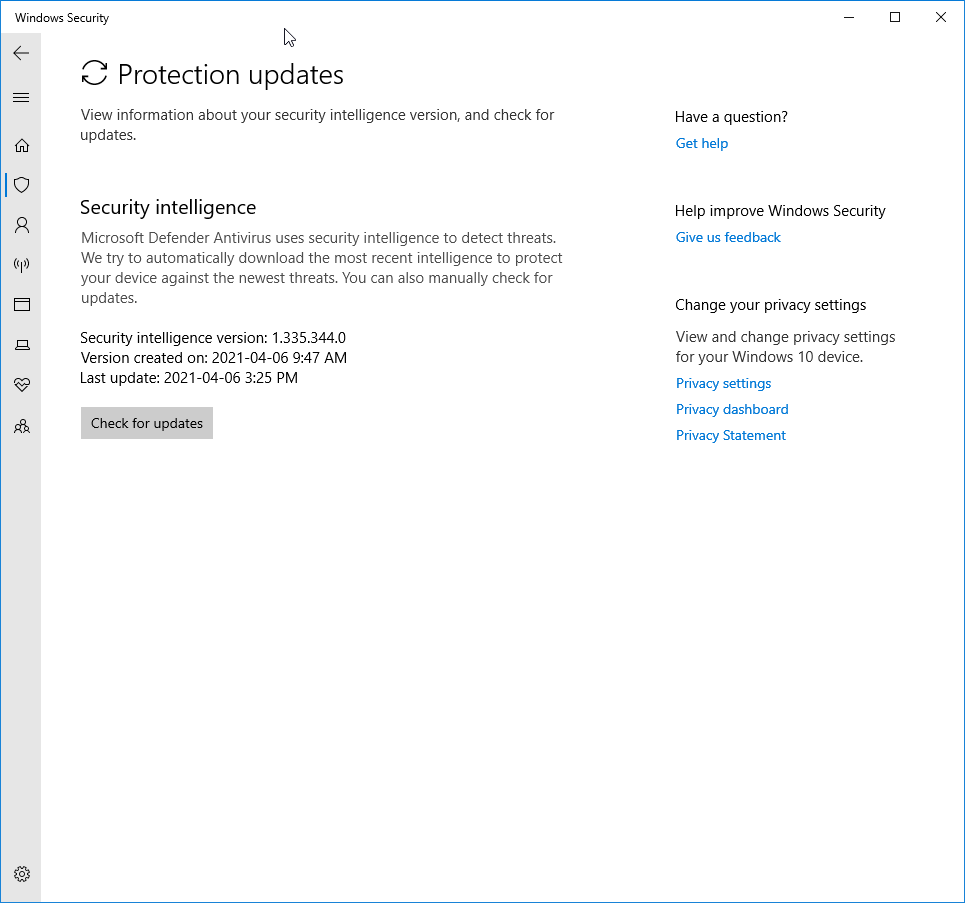Open Device performance & health heart icon
Screen dimensions: 965x903
[21, 385]
